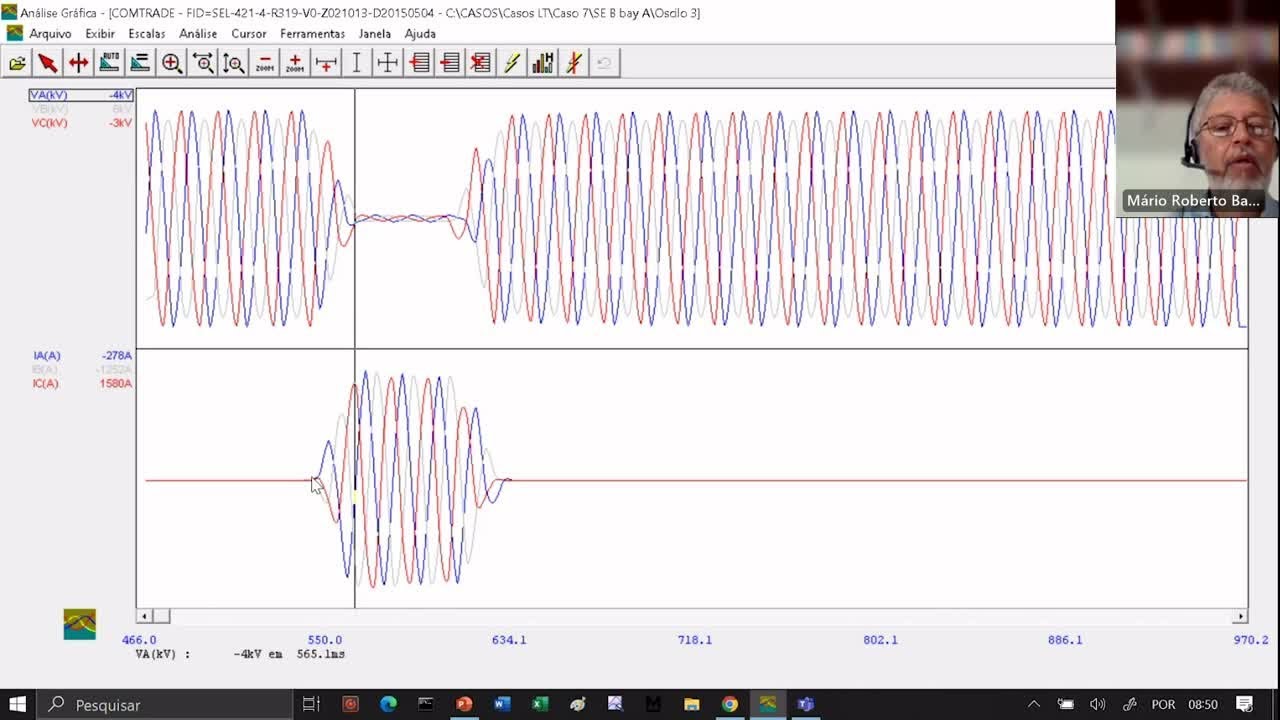
Task: Open the Arquivo menu
Action: (50, 34)
